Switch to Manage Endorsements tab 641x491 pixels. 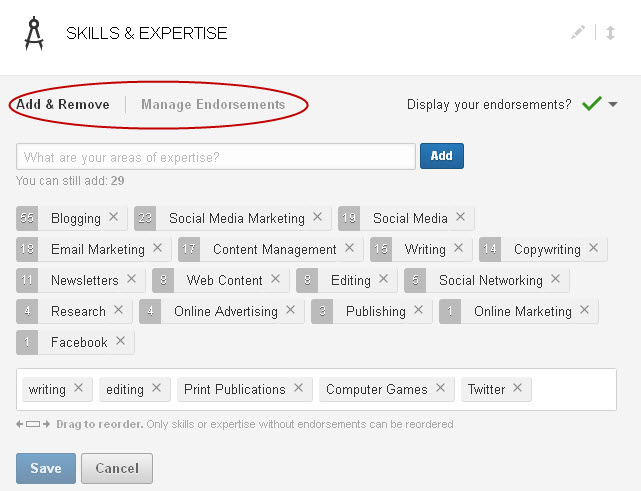pos(213,104)
